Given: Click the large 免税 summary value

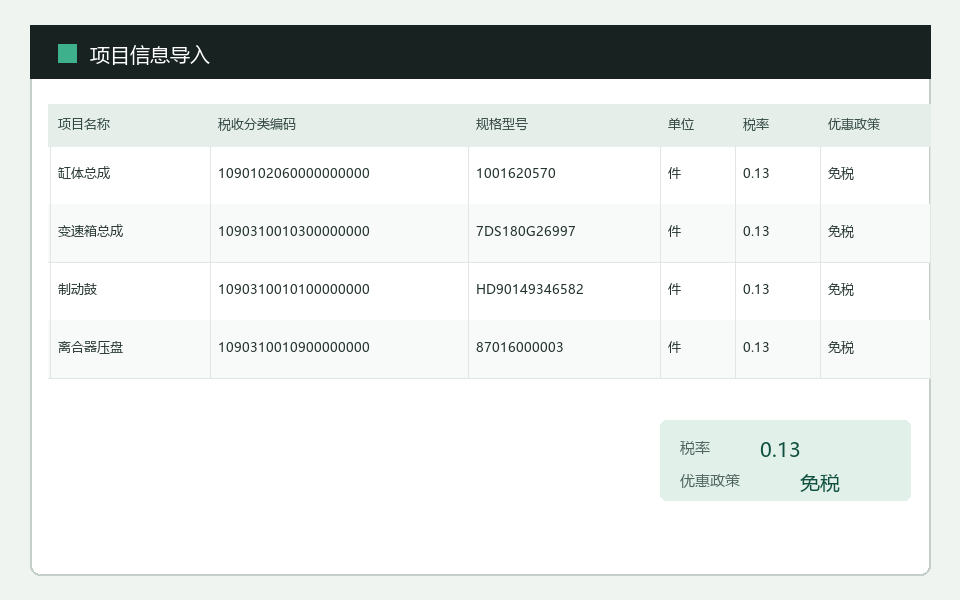Looking at the screenshot, I should pyautogui.click(x=819, y=483).
